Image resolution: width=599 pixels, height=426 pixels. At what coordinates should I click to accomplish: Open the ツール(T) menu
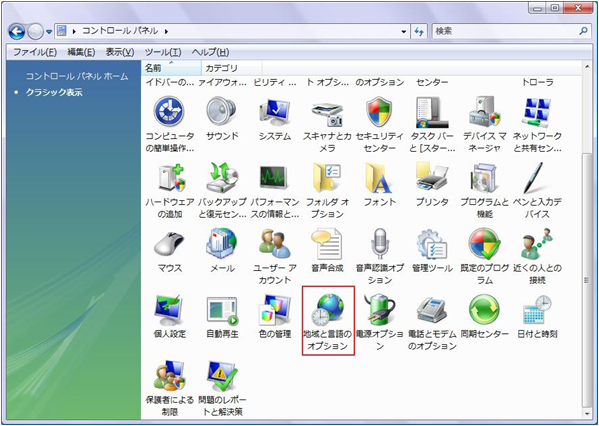click(x=163, y=52)
